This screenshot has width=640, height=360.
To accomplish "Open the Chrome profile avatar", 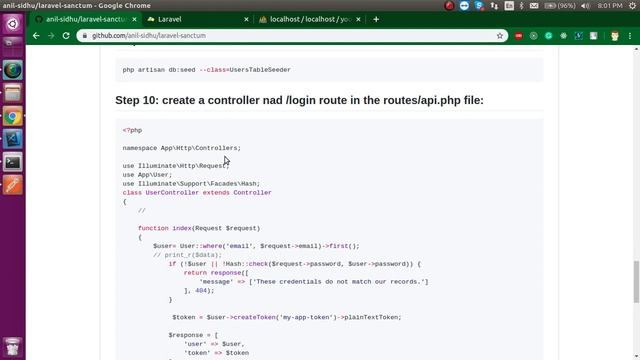I will tap(615, 36).
